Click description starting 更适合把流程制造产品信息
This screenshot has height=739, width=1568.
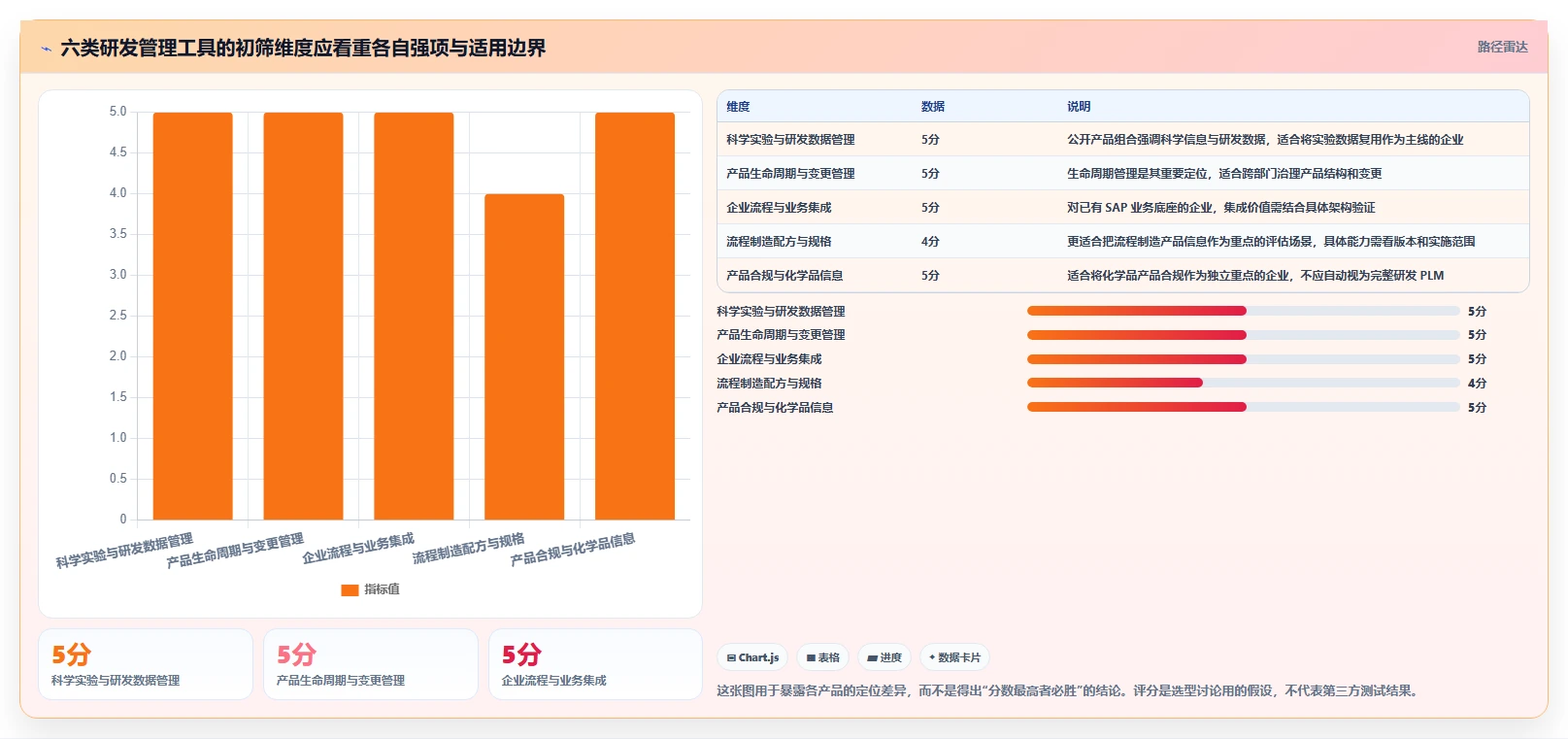click(1271, 242)
